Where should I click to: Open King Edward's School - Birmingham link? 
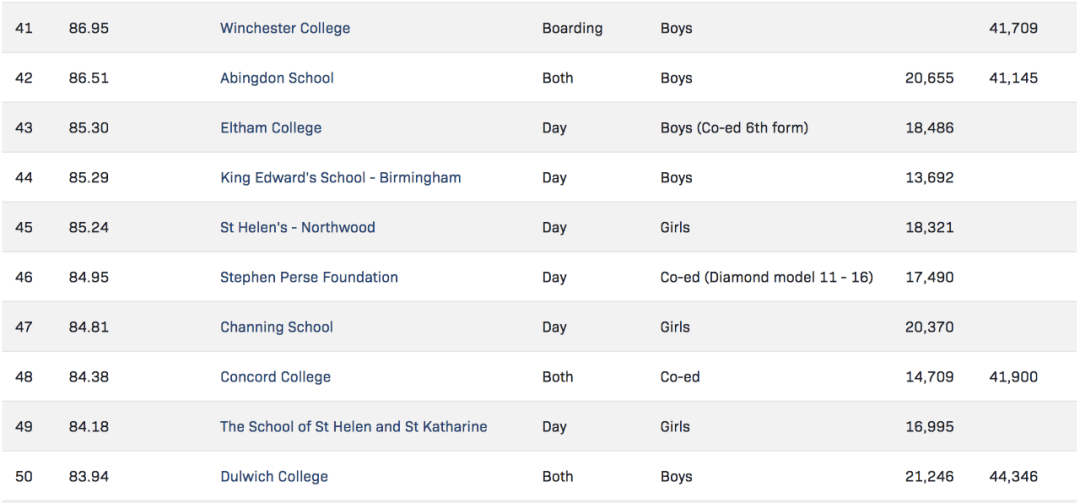click(340, 178)
